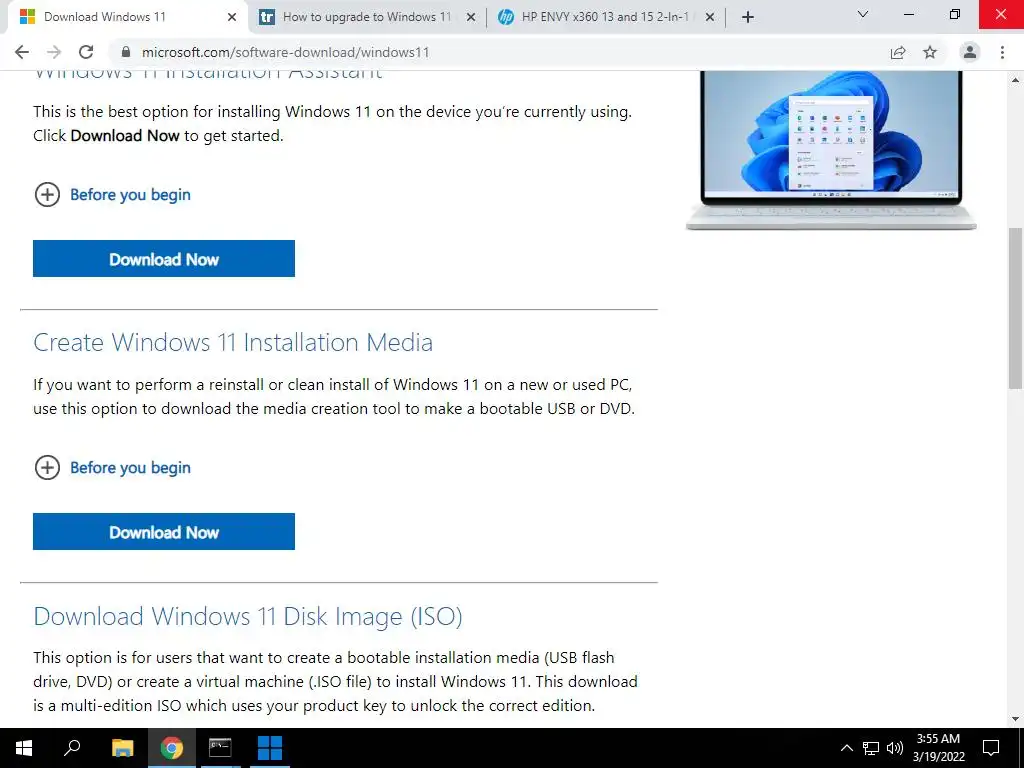1024x768 pixels.
Task: Open Windows 11 installer taskbar icon
Action: (270, 748)
